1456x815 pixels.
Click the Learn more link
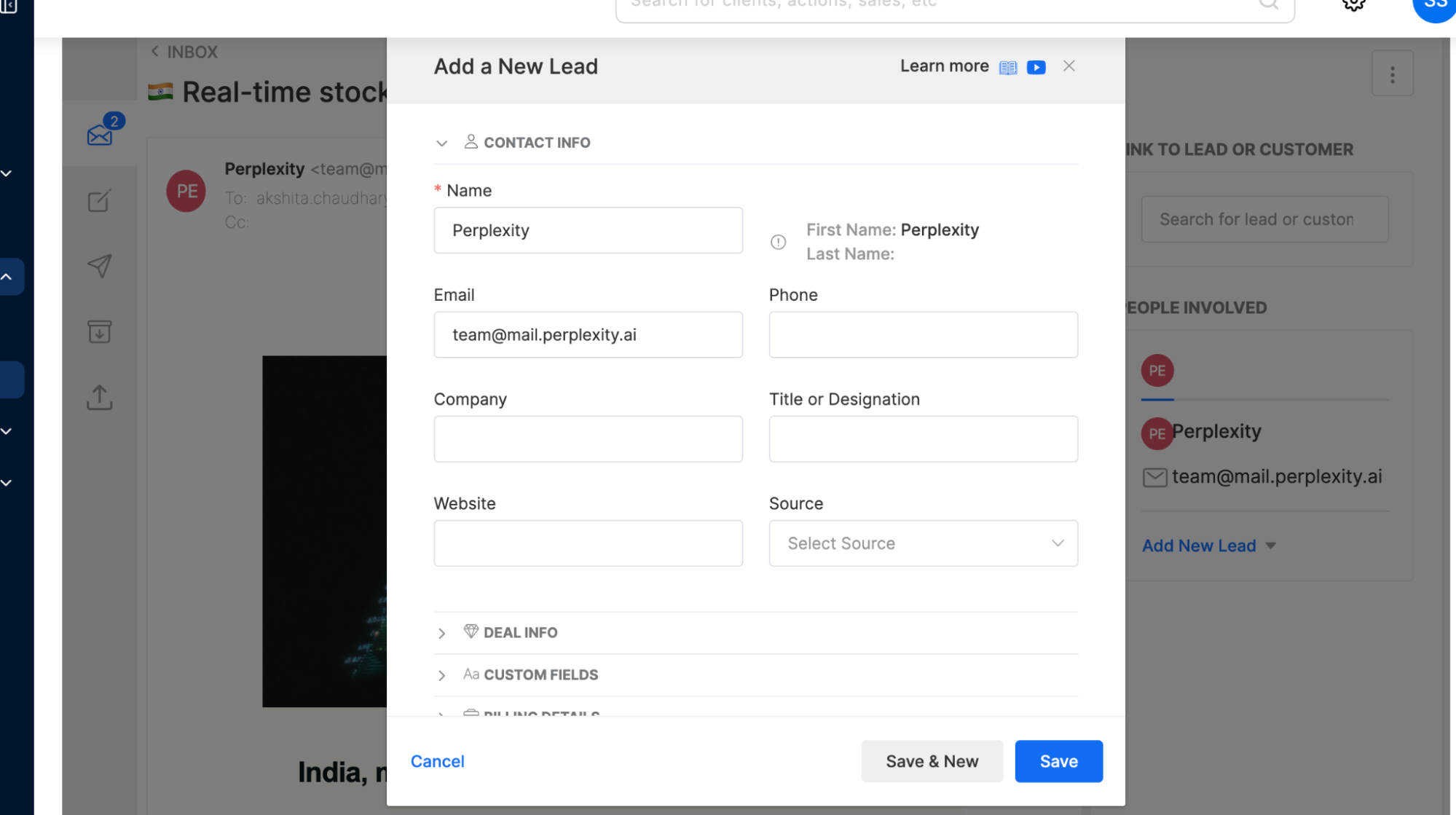[944, 66]
